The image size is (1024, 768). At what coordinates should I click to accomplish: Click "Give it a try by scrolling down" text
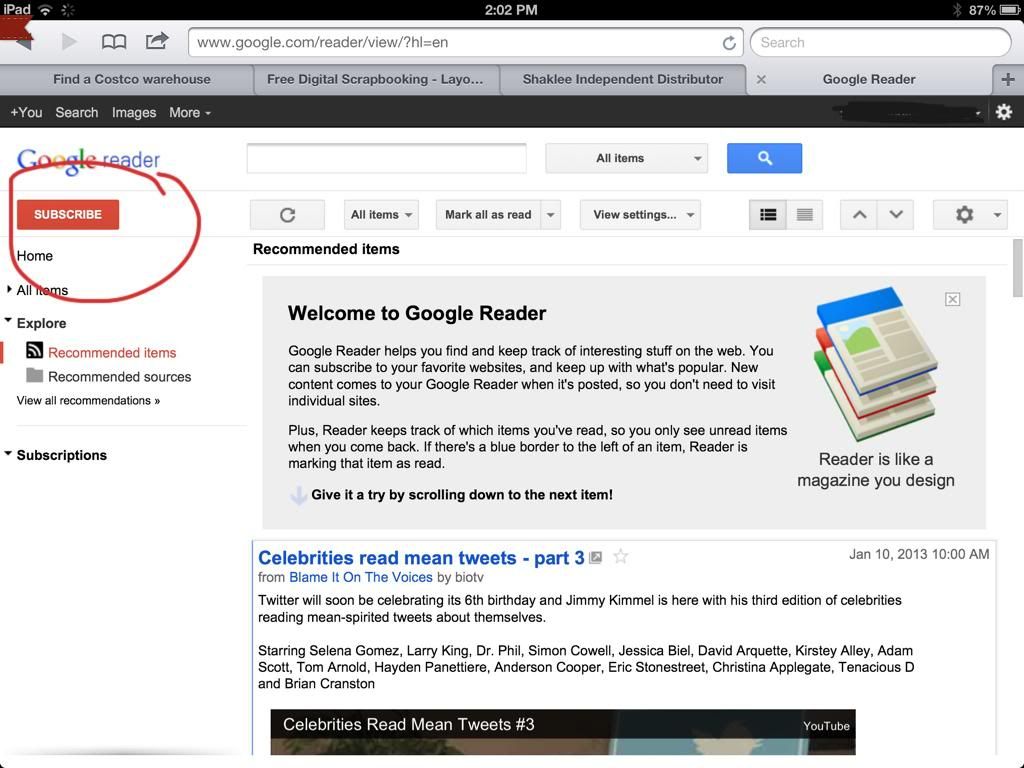462,495
